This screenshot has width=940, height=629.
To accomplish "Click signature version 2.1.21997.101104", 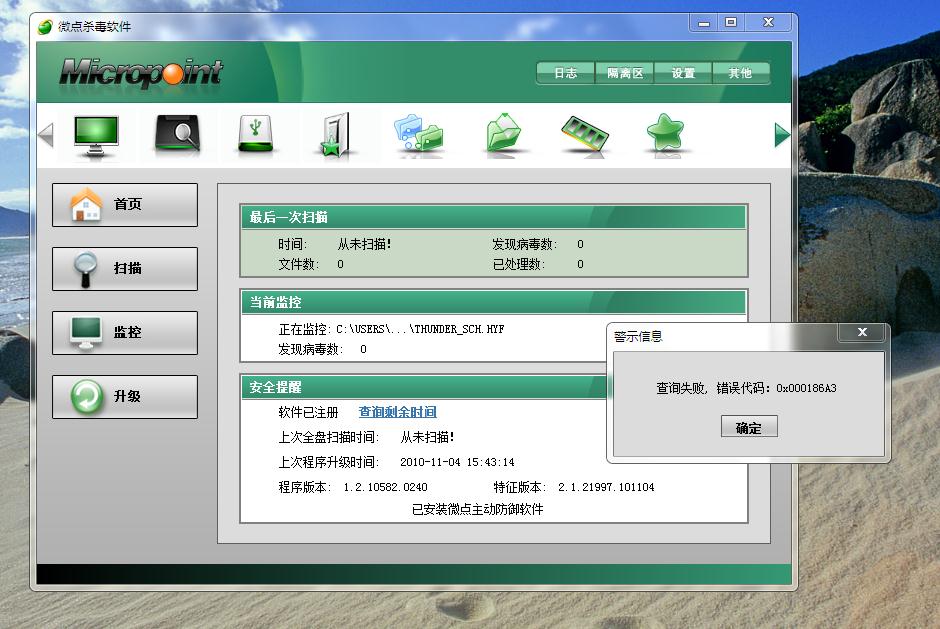I will pos(606,487).
